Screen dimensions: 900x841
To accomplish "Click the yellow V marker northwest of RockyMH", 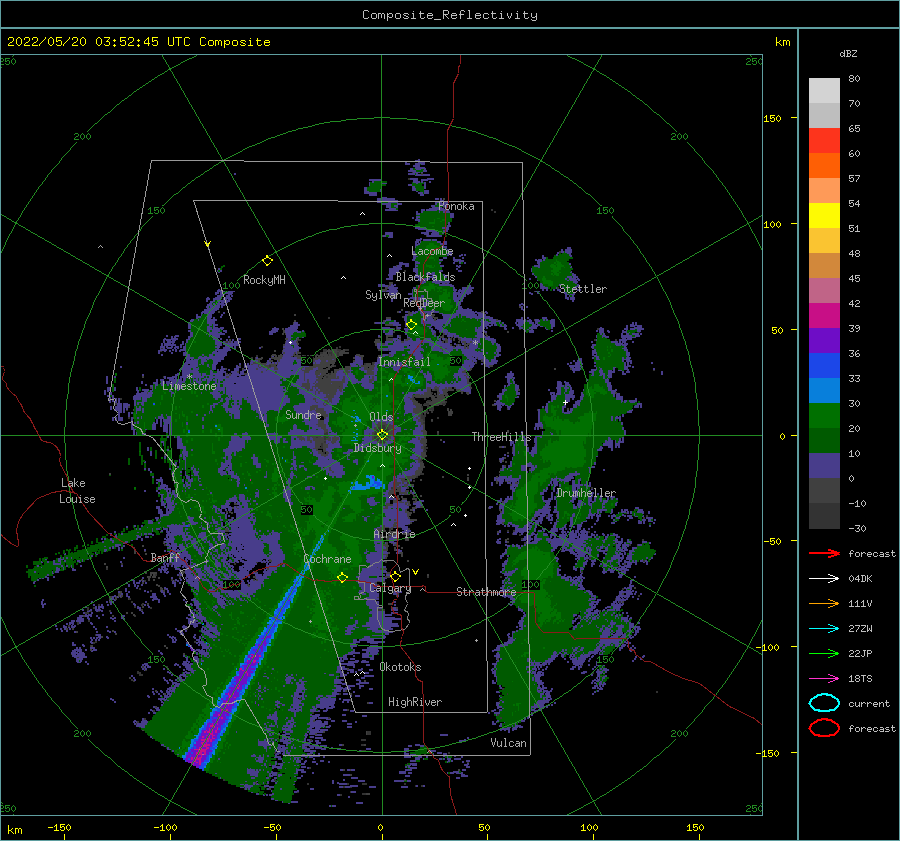I will pyautogui.click(x=208, y=244).
